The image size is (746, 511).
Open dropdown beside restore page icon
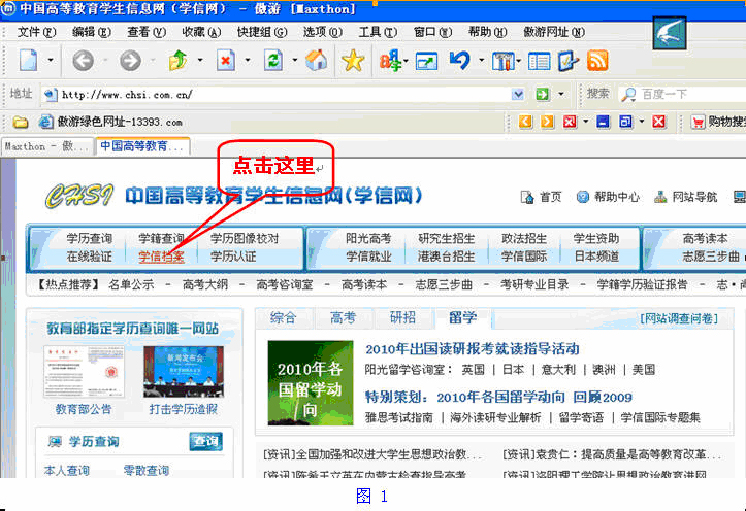pyautogui.click(x=642, y=122)
